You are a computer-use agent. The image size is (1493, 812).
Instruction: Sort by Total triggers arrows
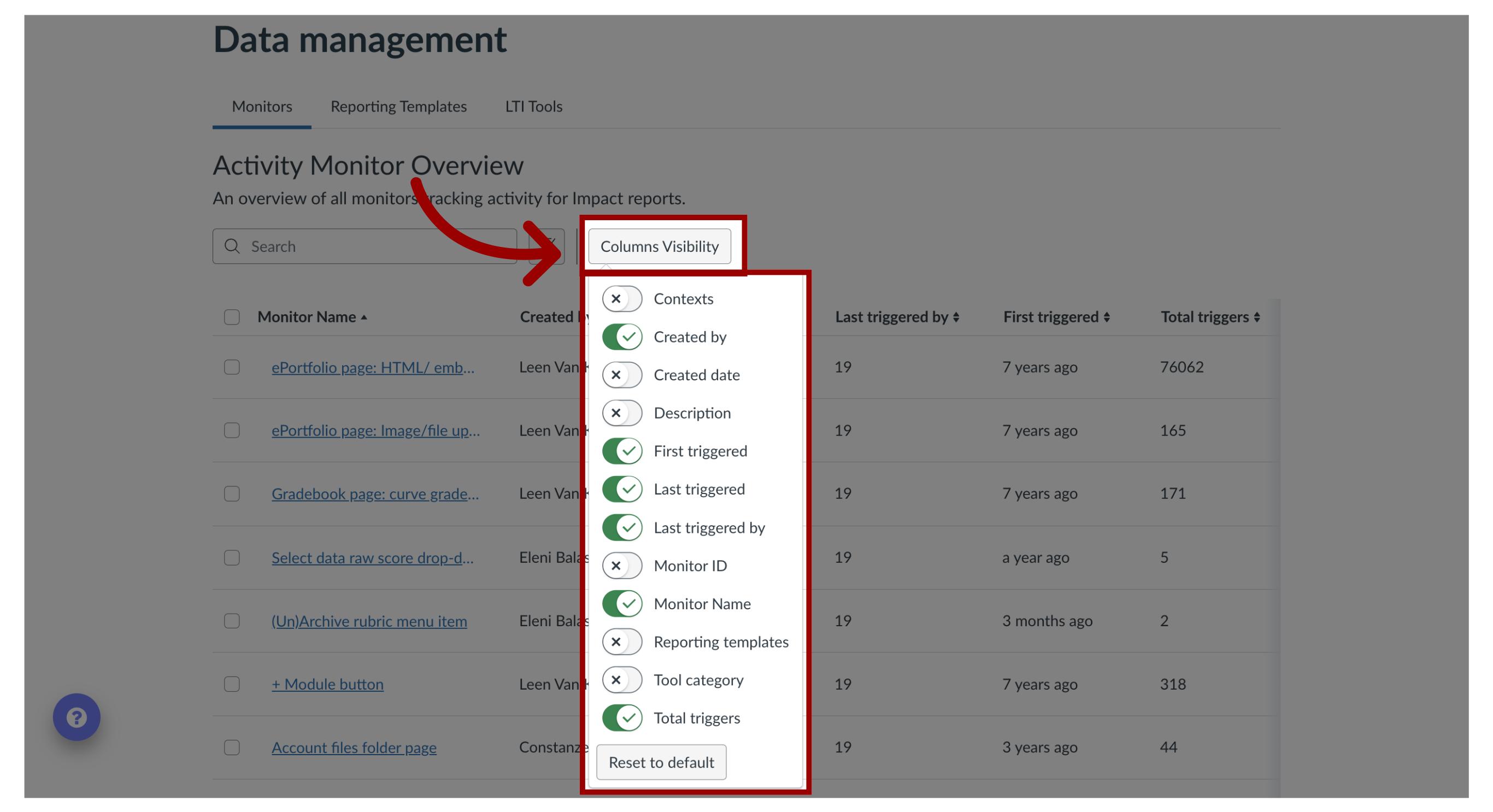pos(1256,317)
